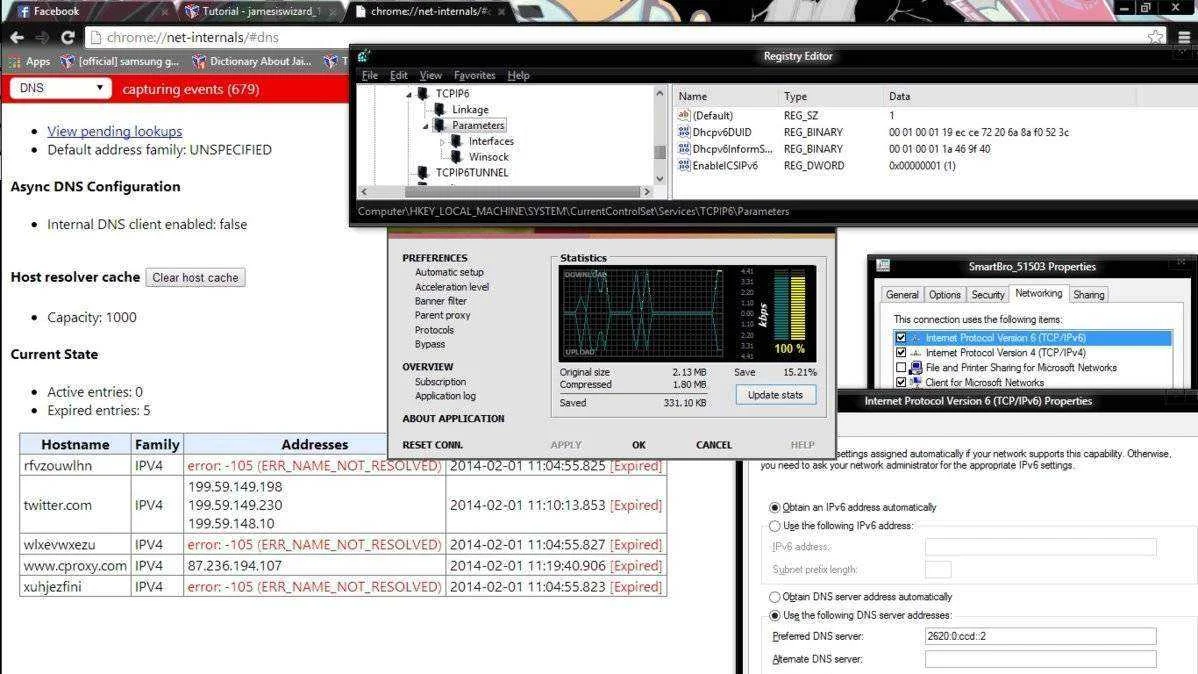Image resolution: width=1198 pixels, height=674 pixels.
Task: Open the Application log overview
Action: [x=445, y=396]
